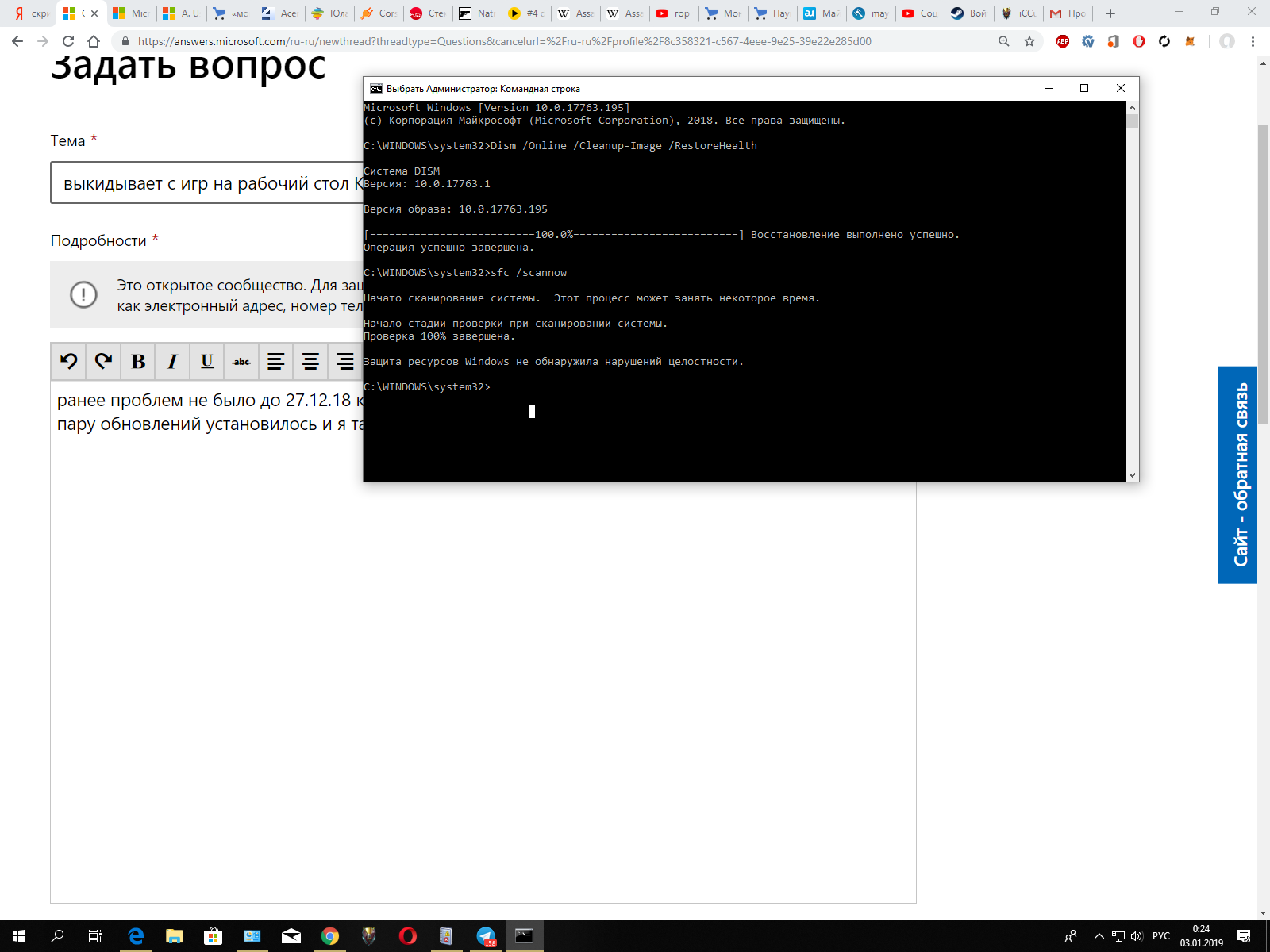Align text right in the editor
This screenshot has width=1270, height=952.
pyautogui.click(x=345, y=362)
